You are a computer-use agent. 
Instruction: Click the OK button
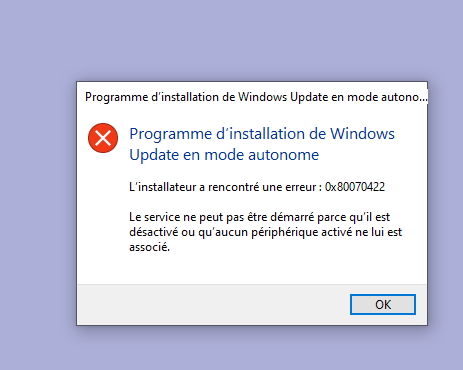coord(383,304)
